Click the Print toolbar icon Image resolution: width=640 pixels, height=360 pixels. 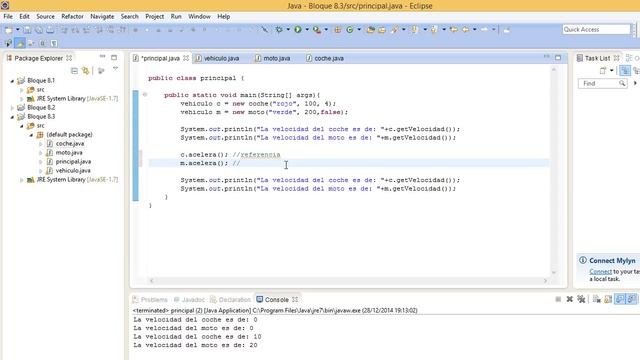coord(50,30)
